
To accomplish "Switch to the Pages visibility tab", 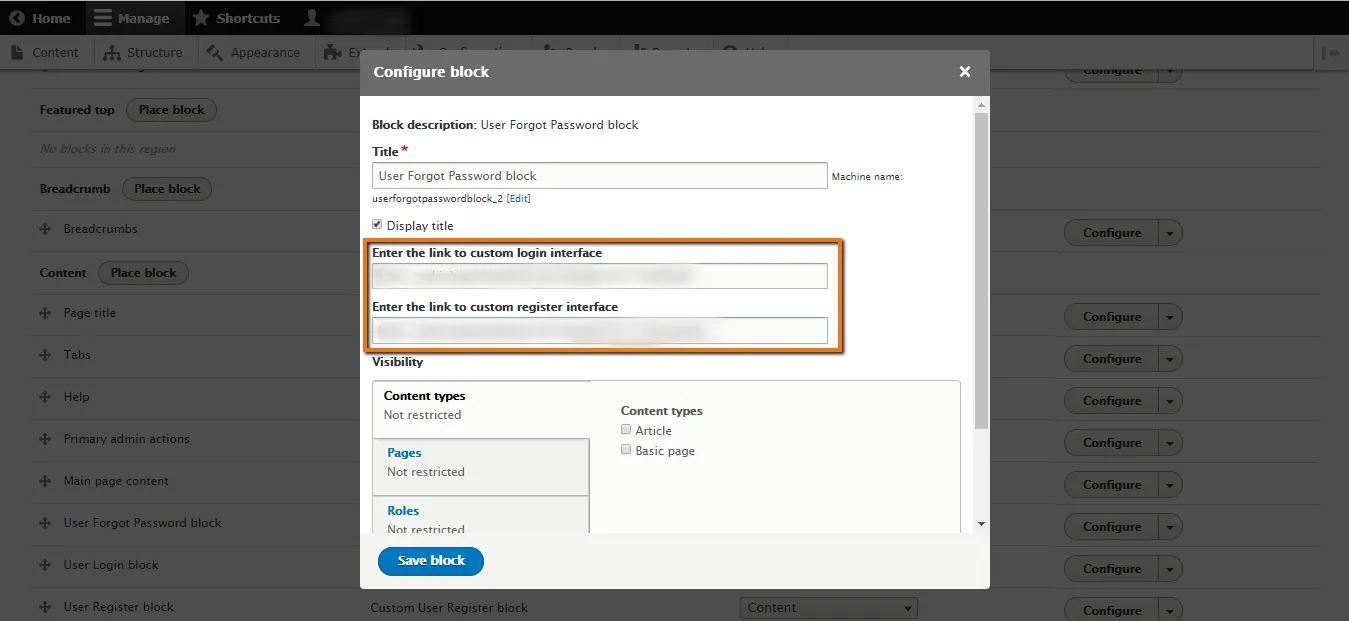I will [x=405, y=453].
